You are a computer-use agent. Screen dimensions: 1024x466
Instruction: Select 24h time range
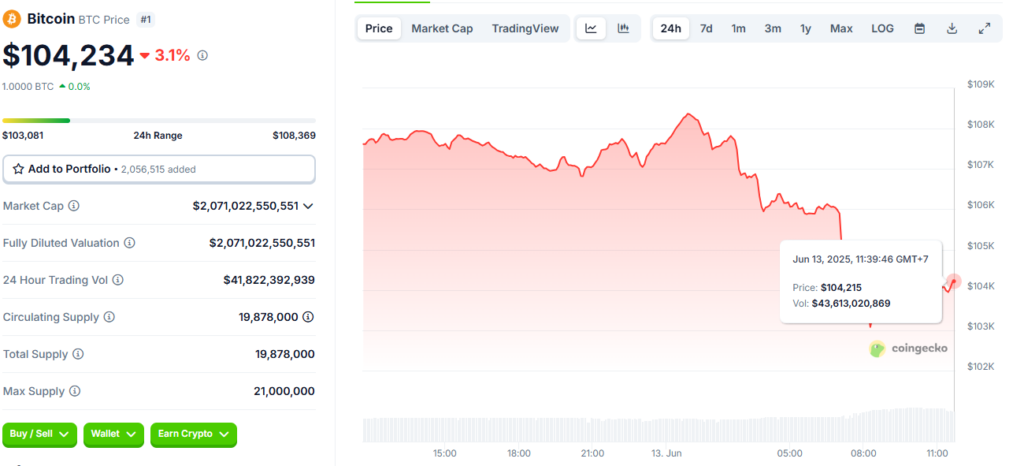(671, 29)
